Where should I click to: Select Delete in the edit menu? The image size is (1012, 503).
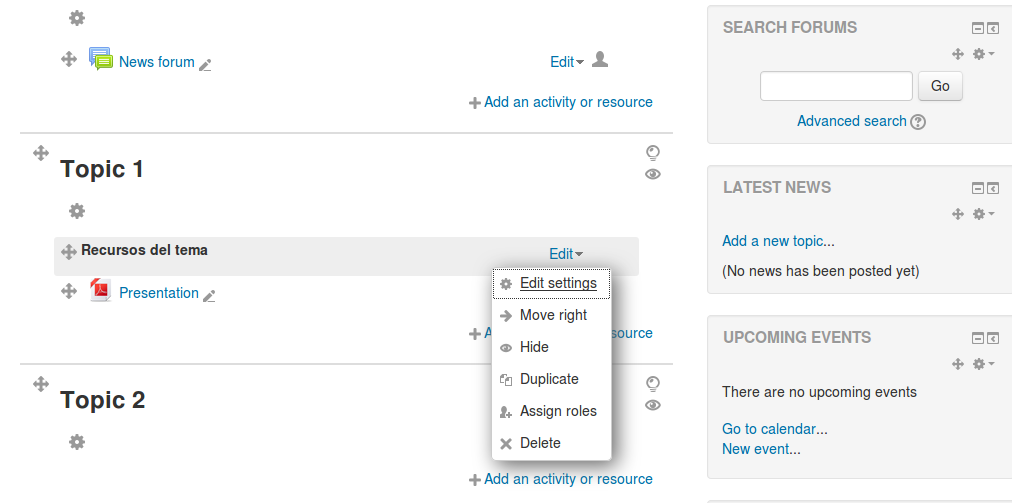coord(540,443)
